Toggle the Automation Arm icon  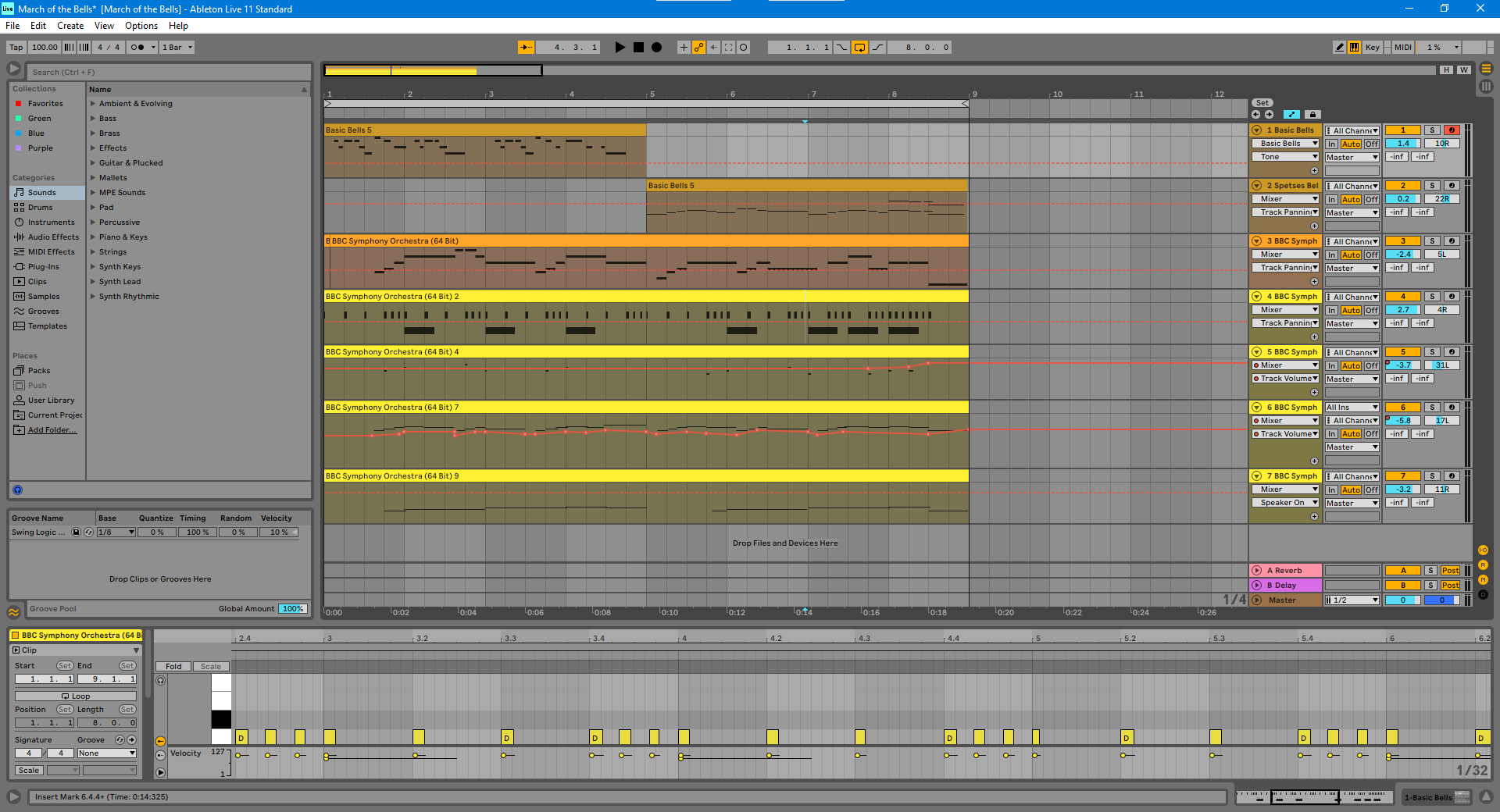click(x=698, y=48)
